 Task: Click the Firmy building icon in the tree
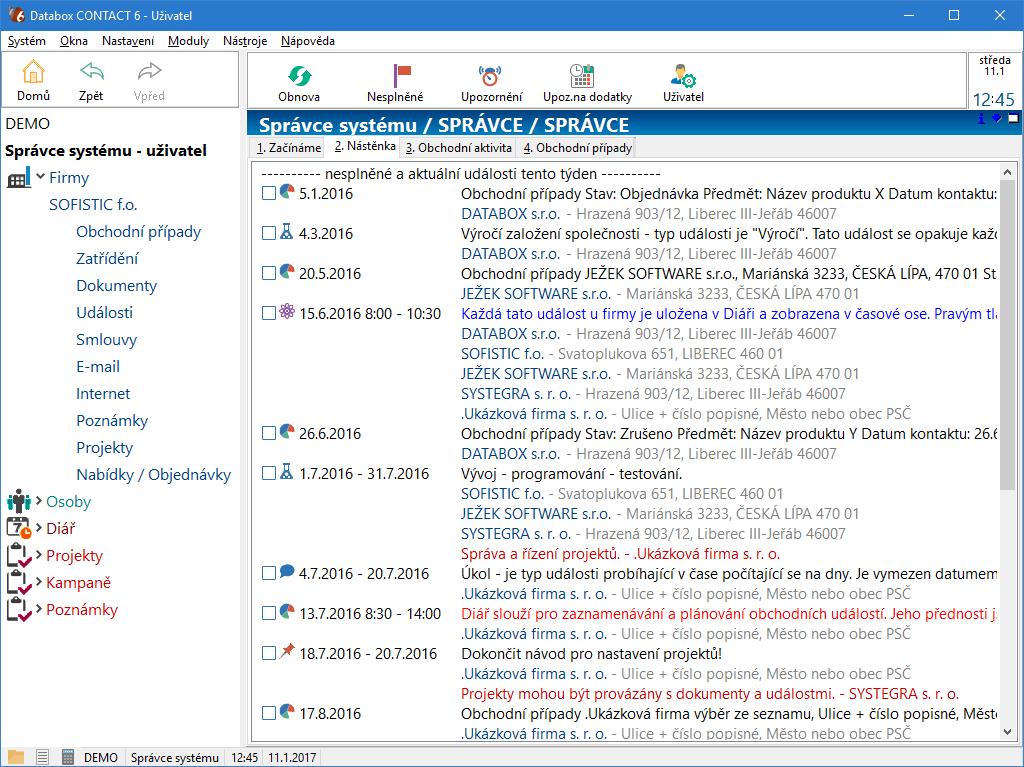[x=19, y=178]
